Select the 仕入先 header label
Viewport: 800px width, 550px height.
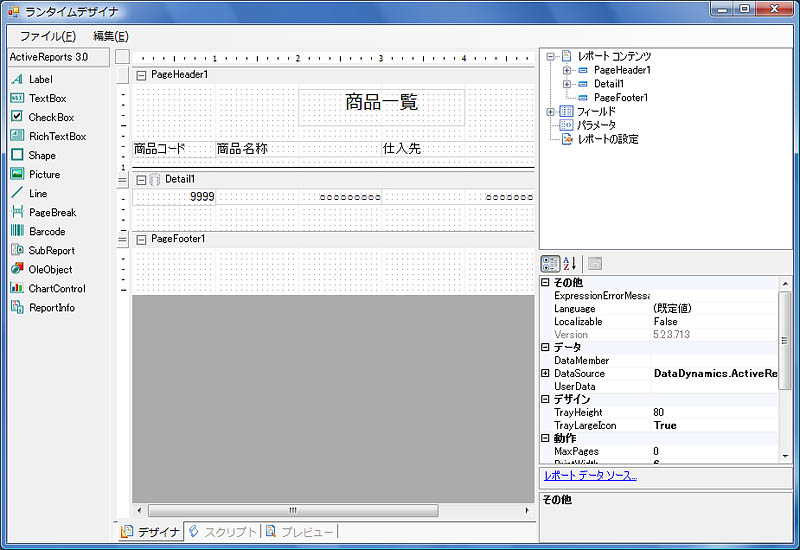[x=458, y=149]
